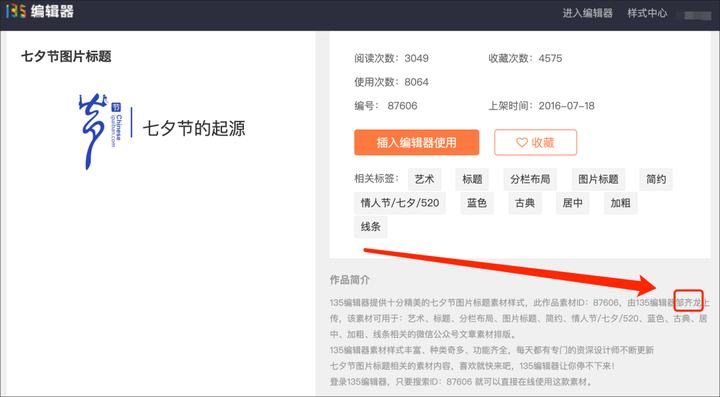Click the 插入编辑器使用 orange button

tap(416, 142)
